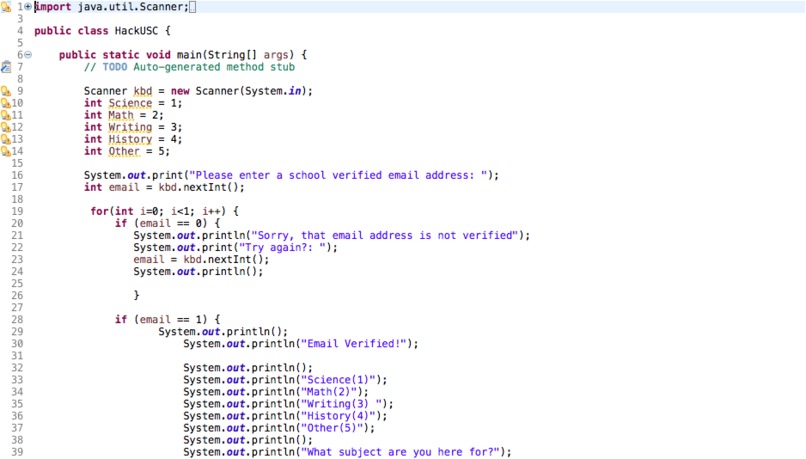
Task: Click the warning marker on line 12
Action: [x=6, y=127]
